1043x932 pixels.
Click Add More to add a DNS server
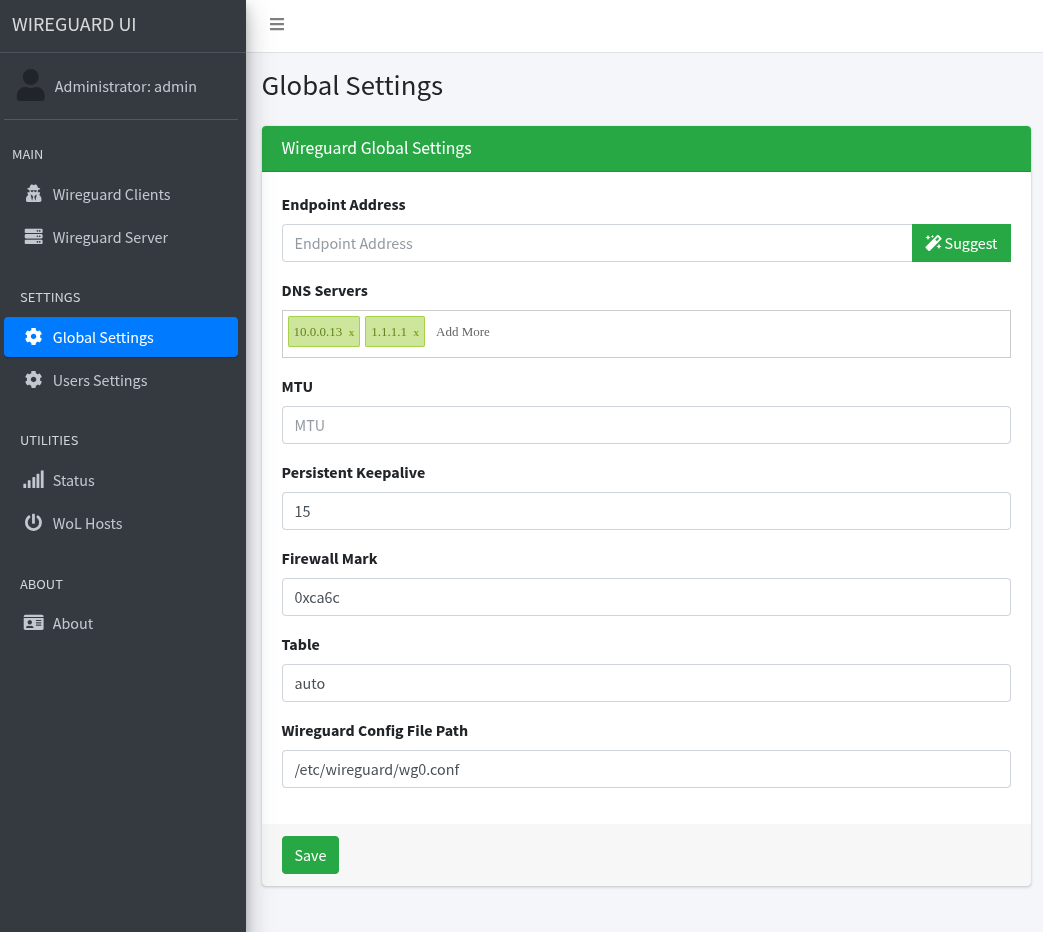pos(462,331)
